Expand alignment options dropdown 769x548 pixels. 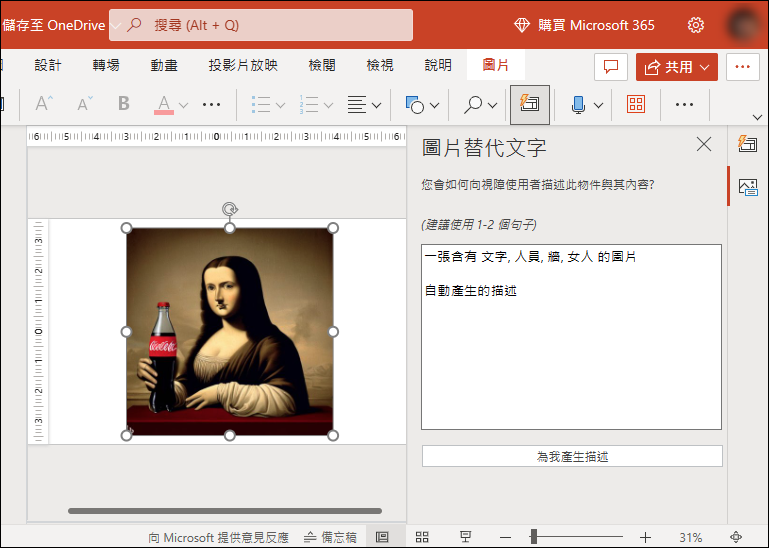point(377,105)
